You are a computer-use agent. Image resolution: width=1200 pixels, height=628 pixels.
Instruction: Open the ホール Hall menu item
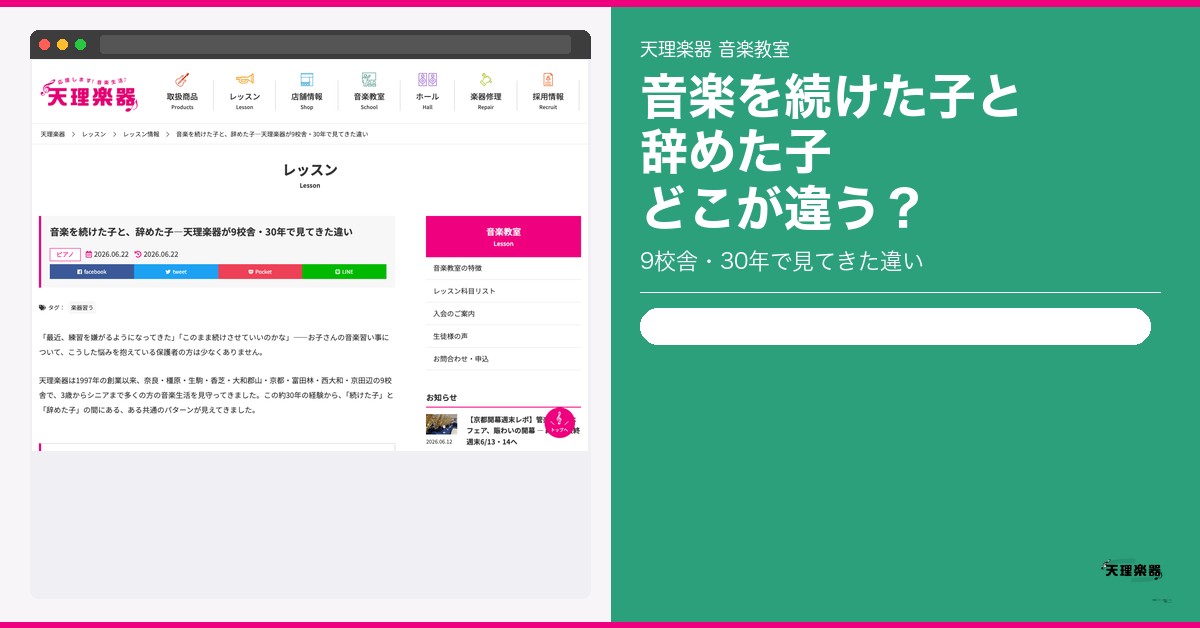(427, 92)
